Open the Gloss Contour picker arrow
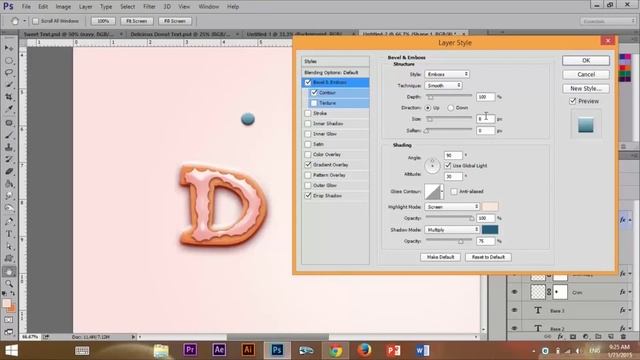Screen dimensions: 640x360 coord(442,191)
